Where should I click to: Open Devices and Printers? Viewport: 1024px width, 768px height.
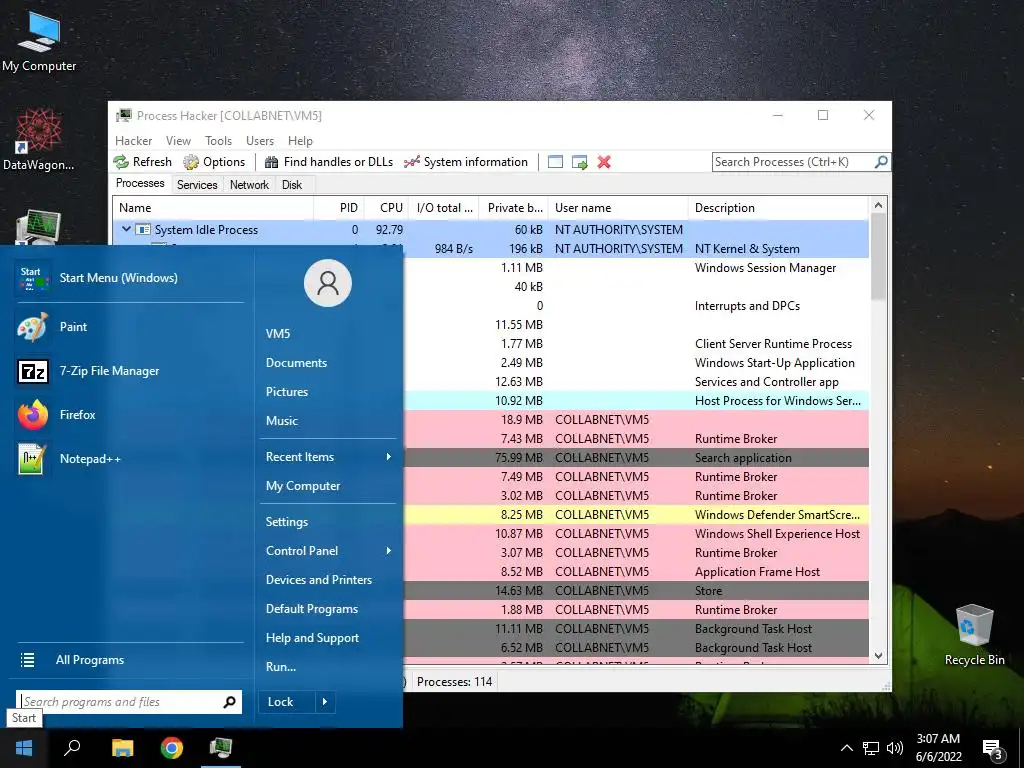coord(319,580)
